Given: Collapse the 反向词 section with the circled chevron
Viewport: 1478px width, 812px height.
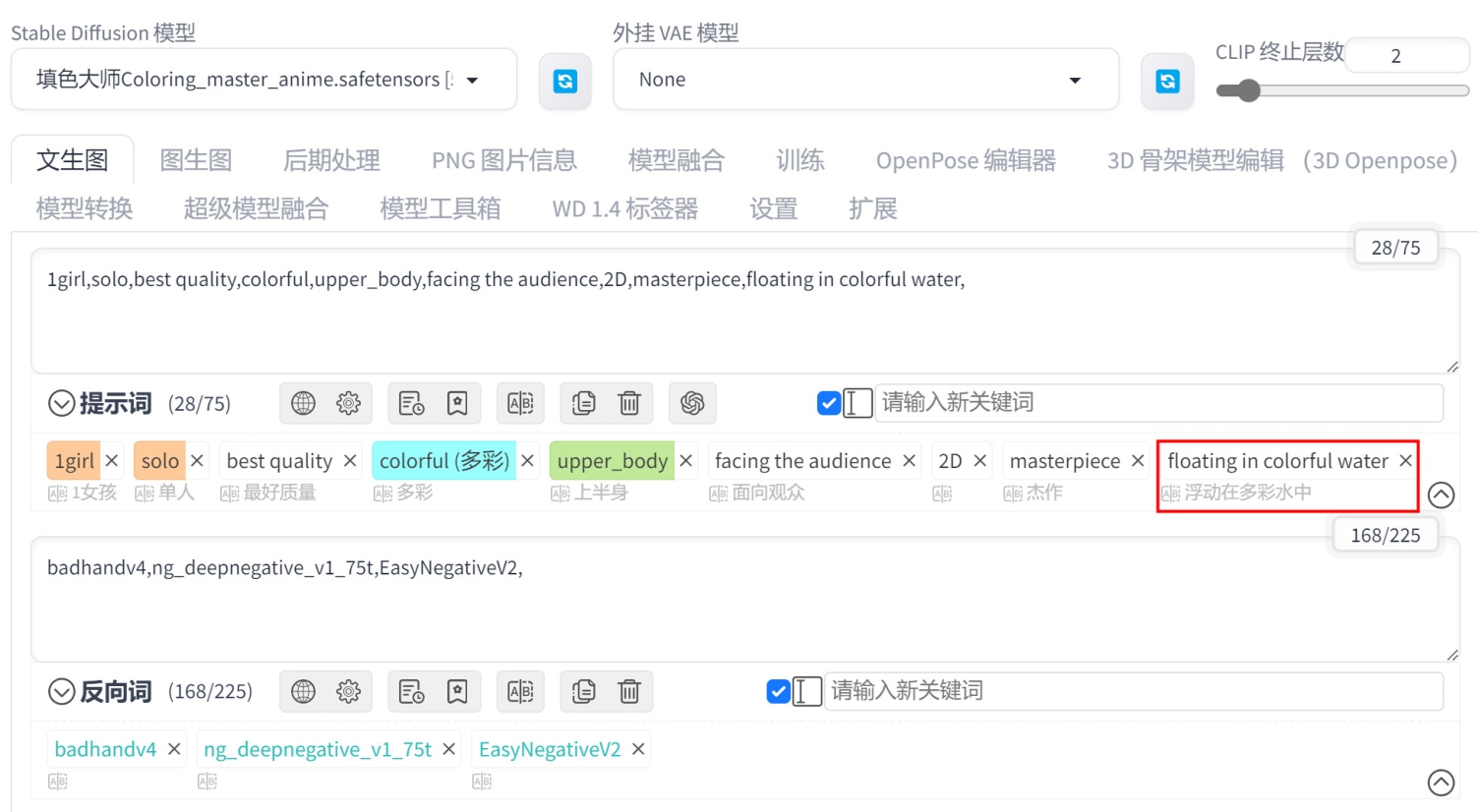Looking at the screenshot, I should [62, 691].
